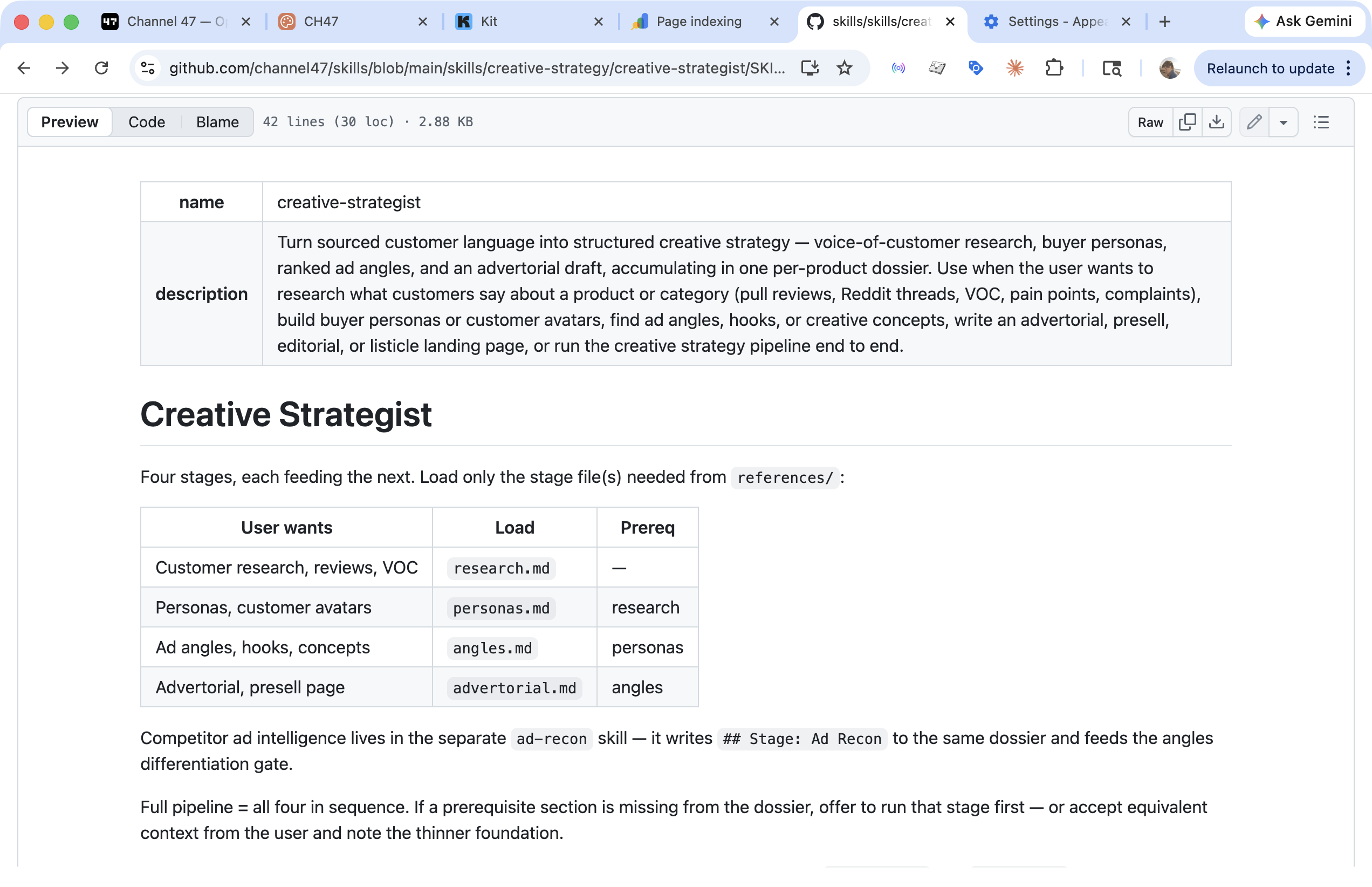Open the orange starburst Claude extension
Screen dimensions: 1372x887
click(1014, 68)
